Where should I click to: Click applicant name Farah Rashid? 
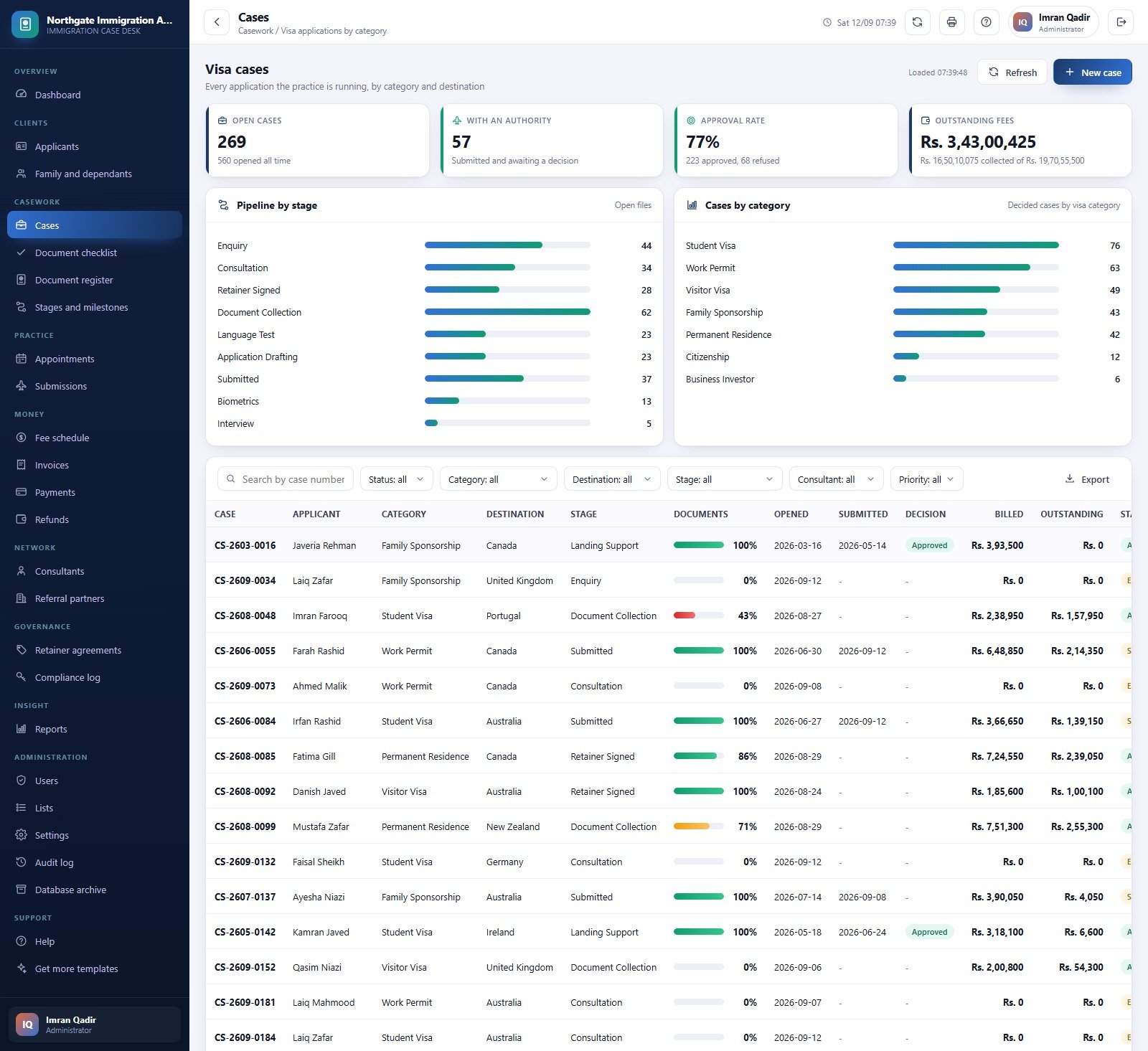coord(318,651)
